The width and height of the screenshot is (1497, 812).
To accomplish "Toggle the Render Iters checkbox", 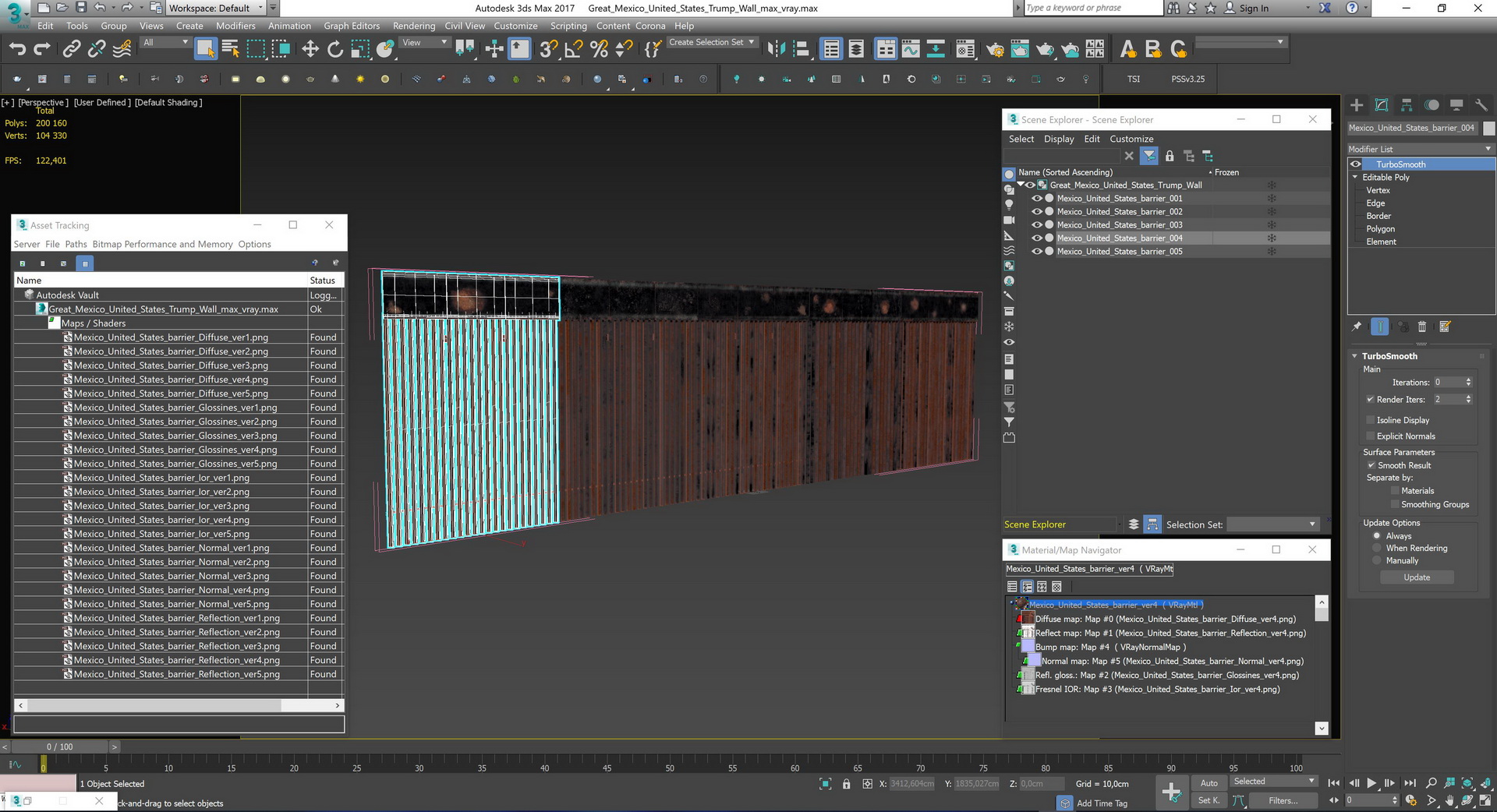I will pos(1371,399).
